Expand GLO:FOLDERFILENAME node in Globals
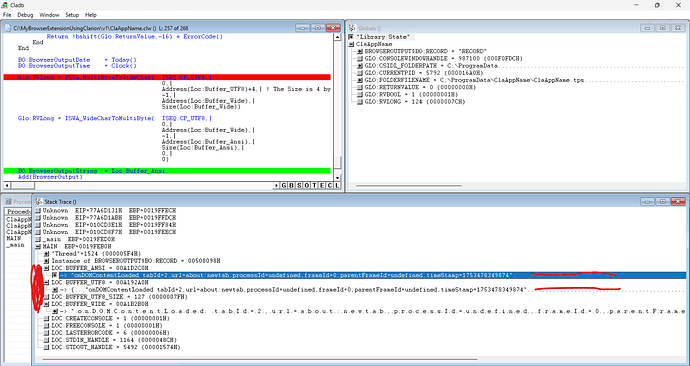690x366 pixels. coord(360,81)
